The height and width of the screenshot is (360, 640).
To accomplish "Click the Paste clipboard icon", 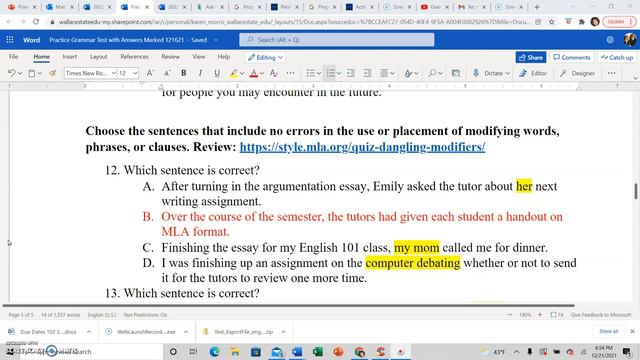I will pyautogui.click(x=32, y=73).
